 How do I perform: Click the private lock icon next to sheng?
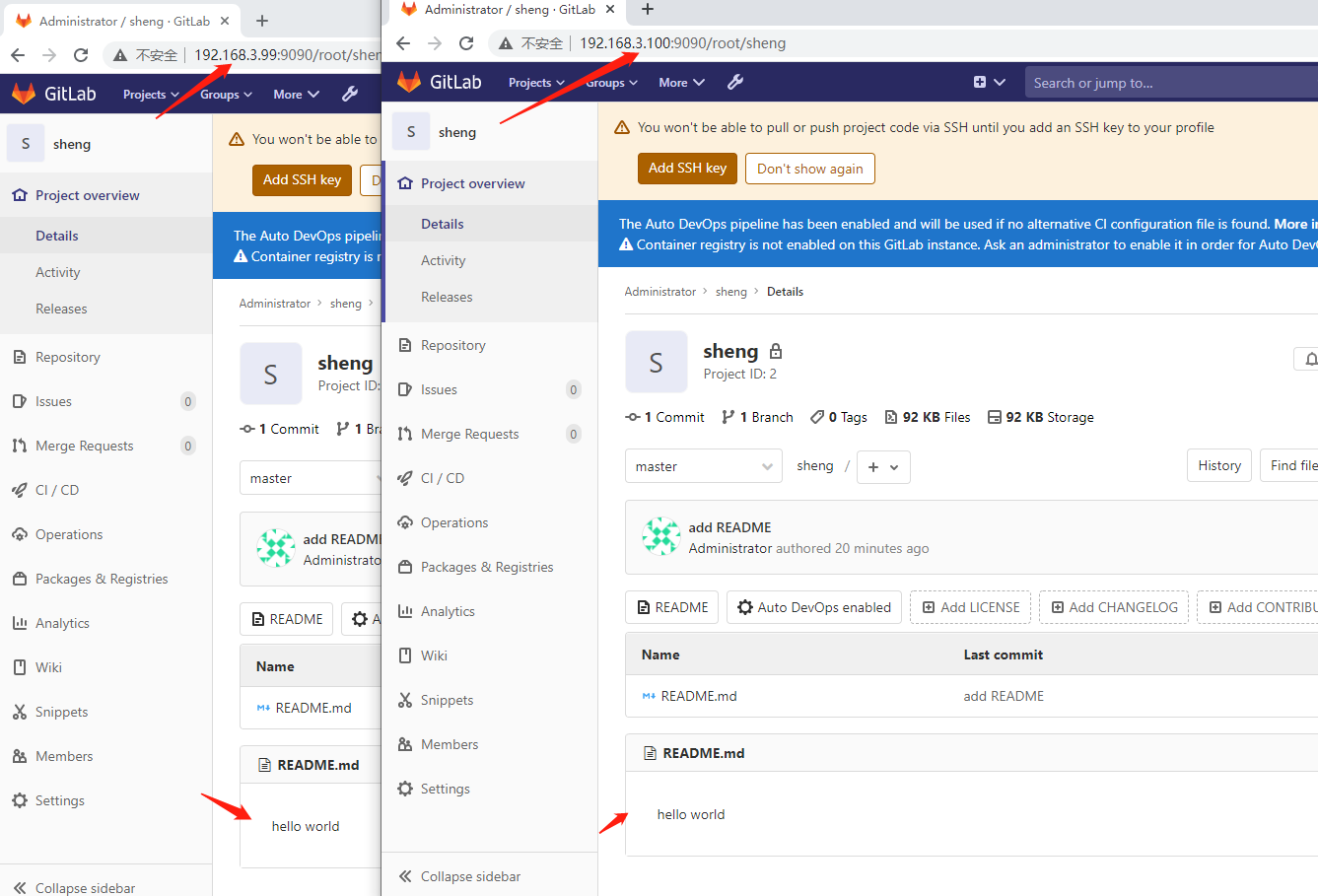point(776,351)
